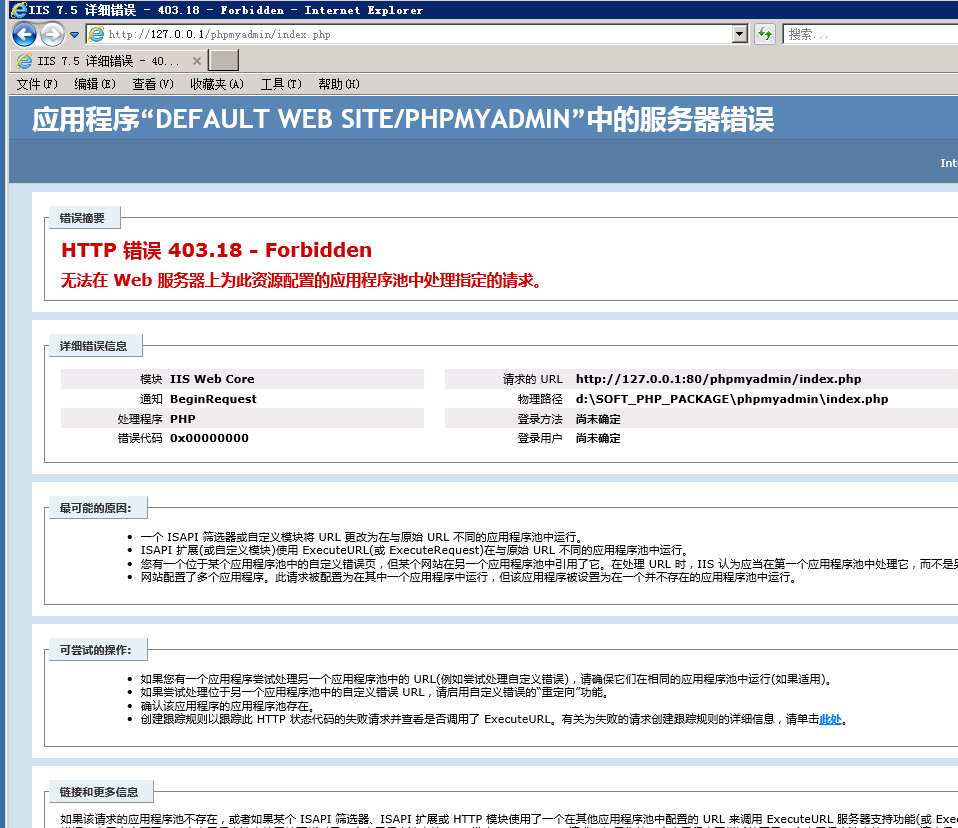This screenshot has width=958, height=828.
Task: Open the 工具(T) menu
Action: (x=281, y=84)
